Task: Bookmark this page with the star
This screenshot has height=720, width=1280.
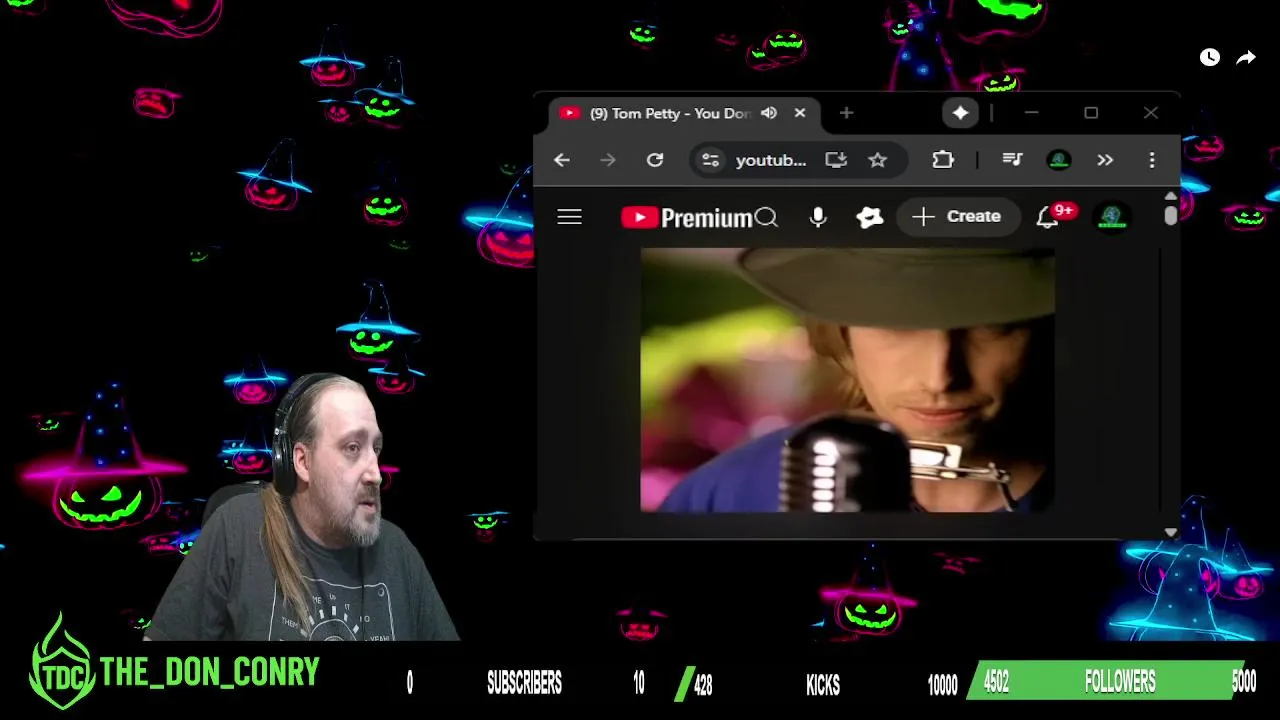Action: [x=877, y=160]
